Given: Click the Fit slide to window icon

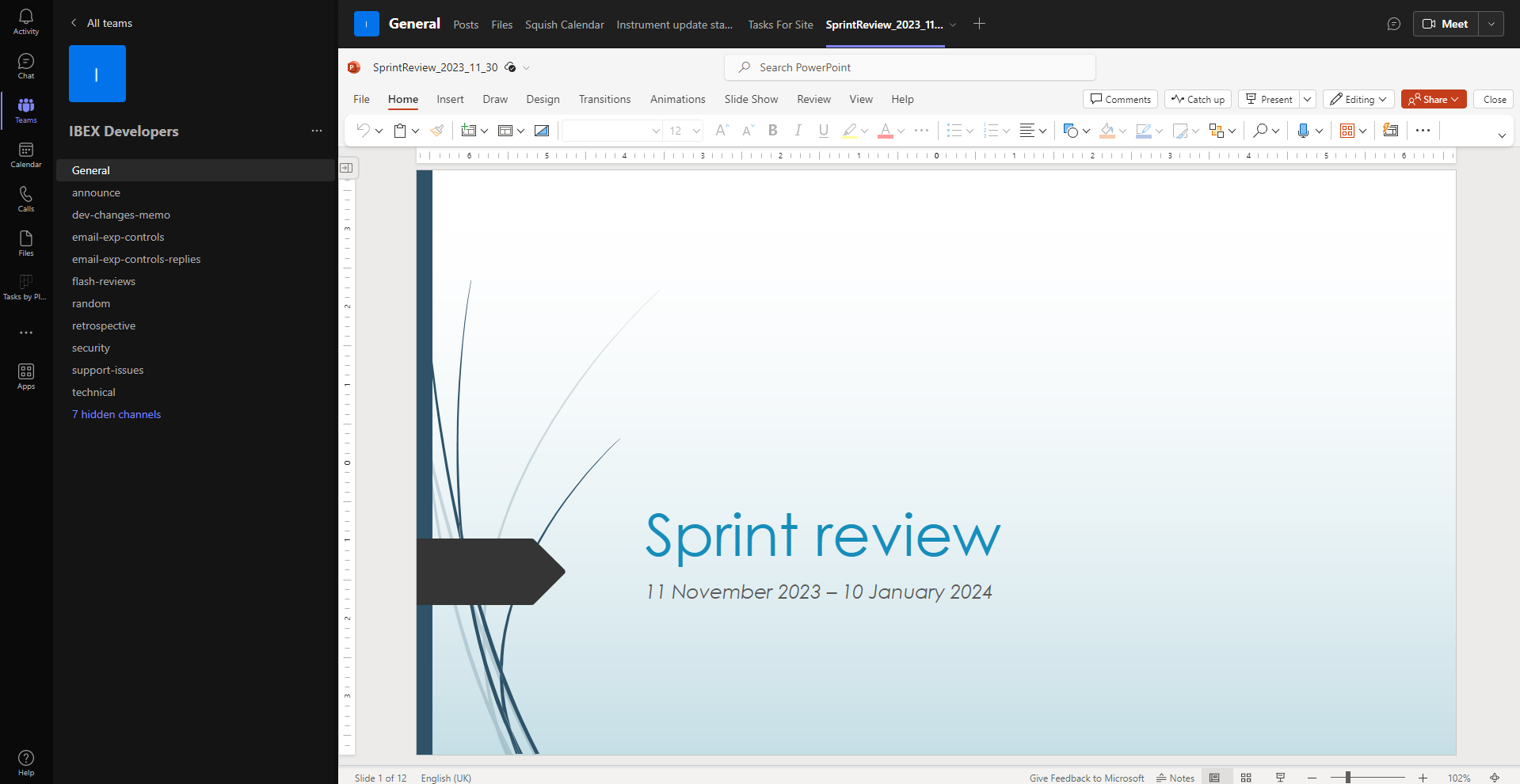Looking at the screenshot, I should pos(1495,778).
